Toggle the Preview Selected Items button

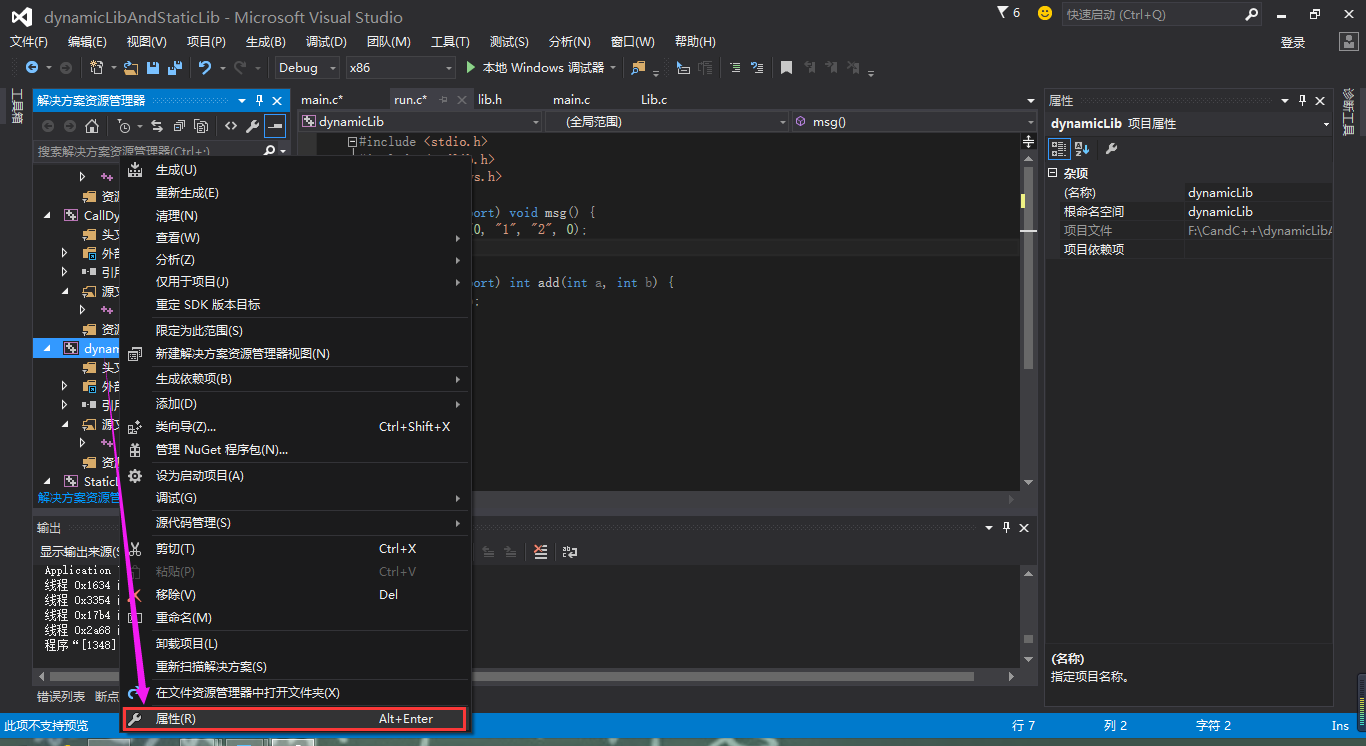pyautogui.click(x=275, y=126)
